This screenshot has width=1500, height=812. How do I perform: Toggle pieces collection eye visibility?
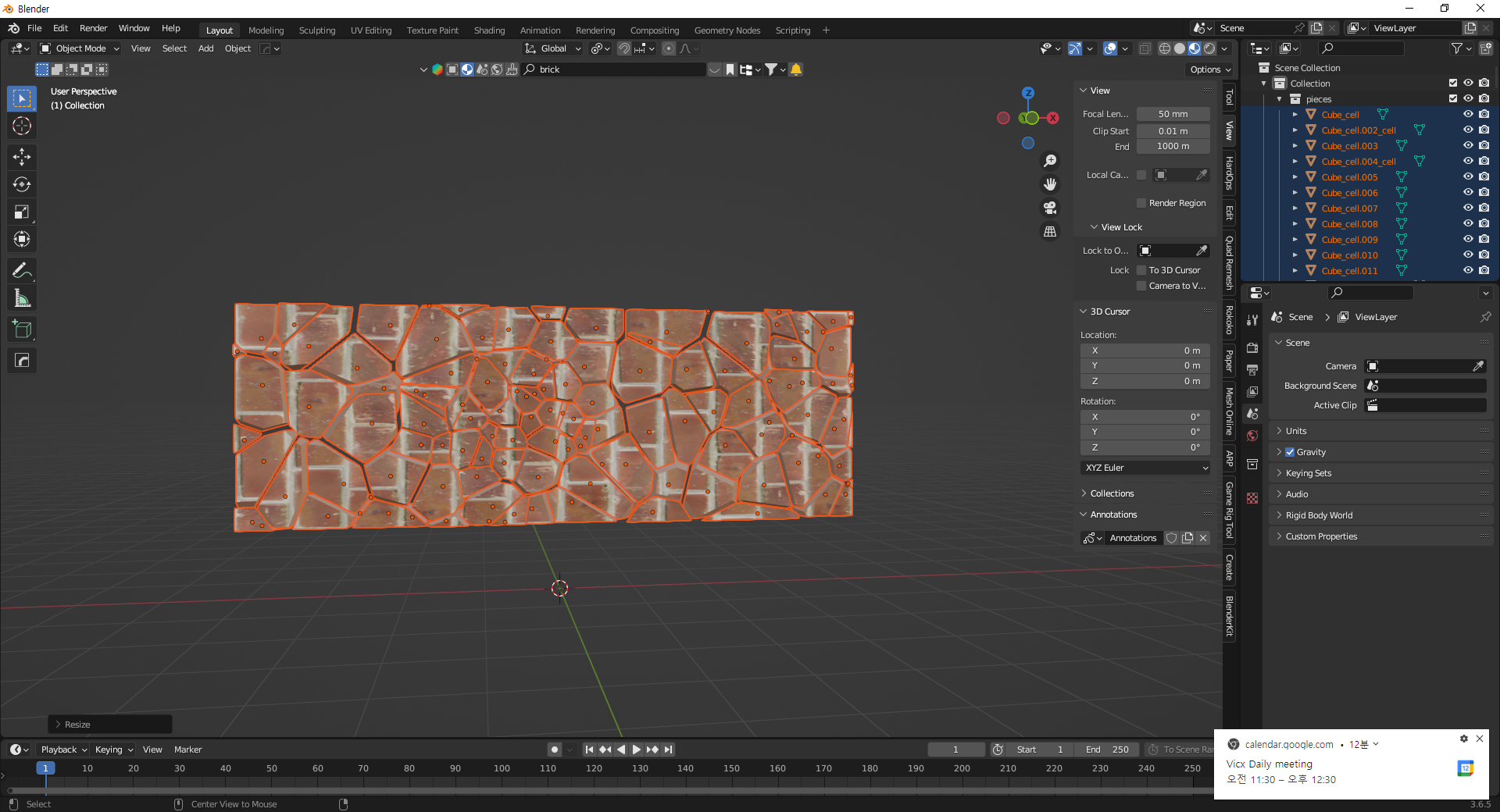(x=1468, y=99)
